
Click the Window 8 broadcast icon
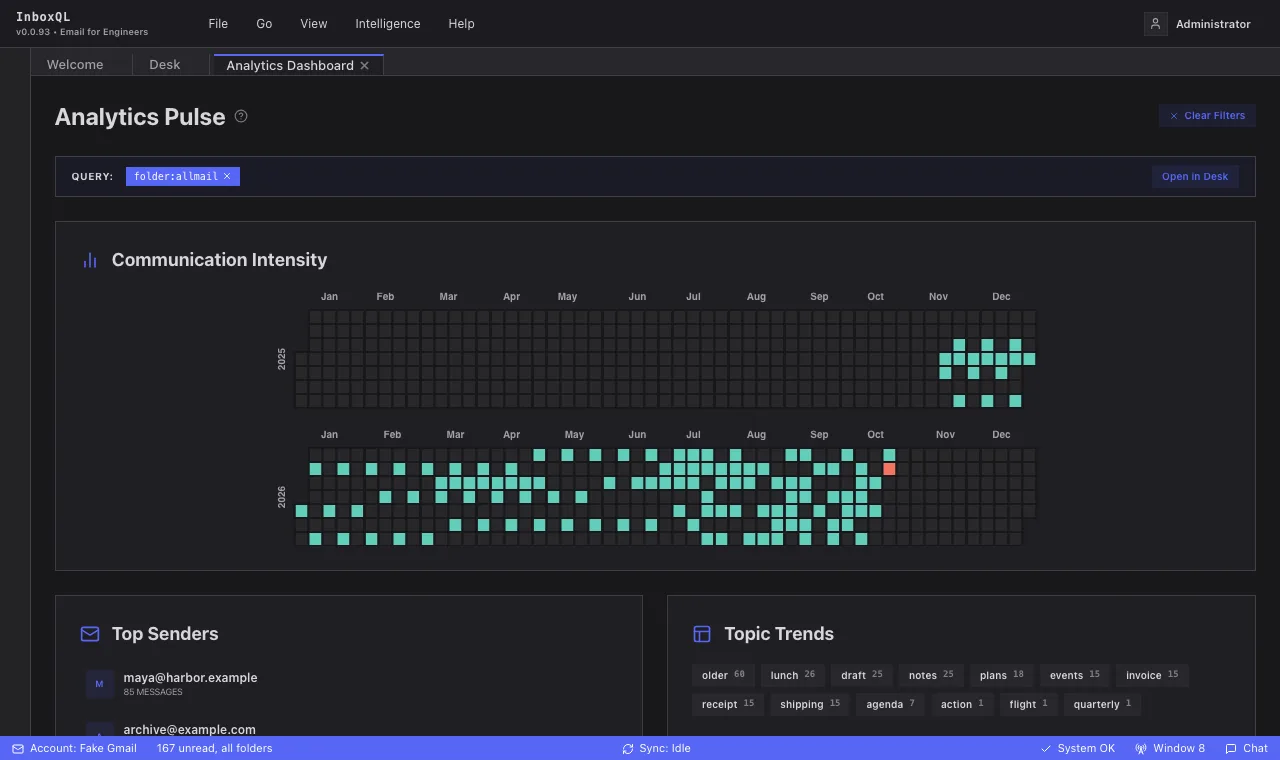tap(1141, 748)
